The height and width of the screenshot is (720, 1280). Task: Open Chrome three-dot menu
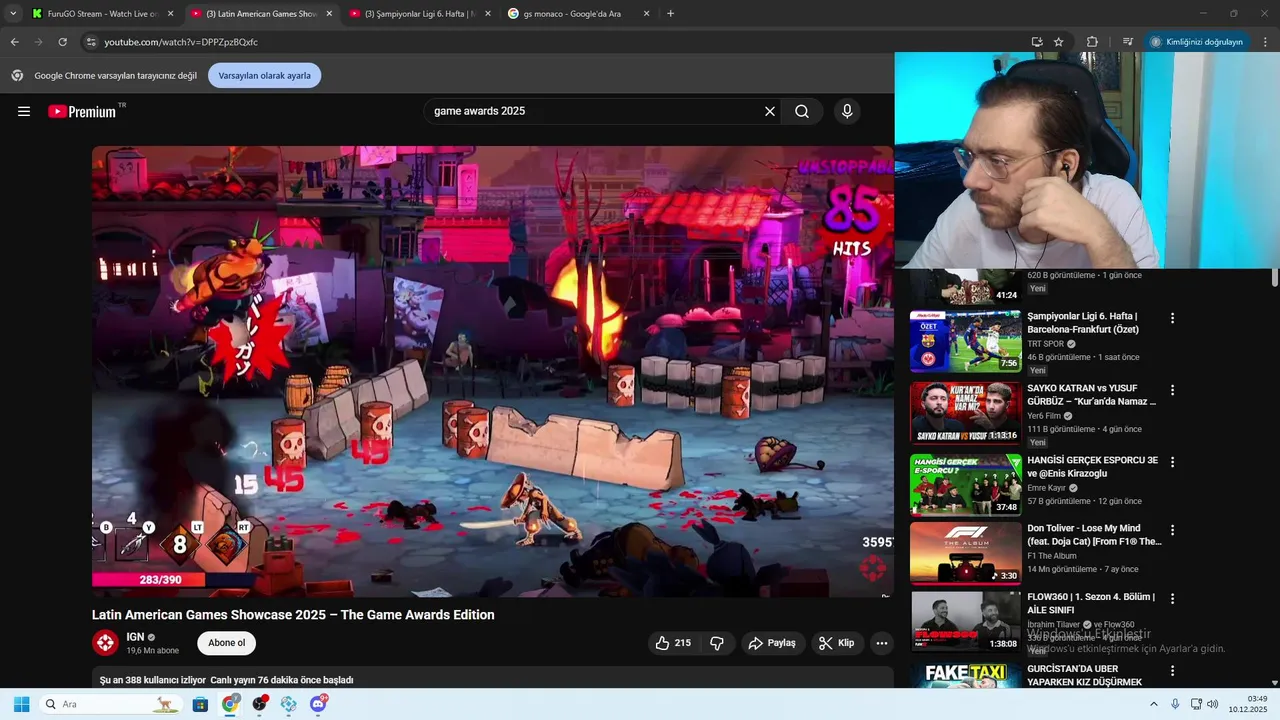click(1266, 42)
